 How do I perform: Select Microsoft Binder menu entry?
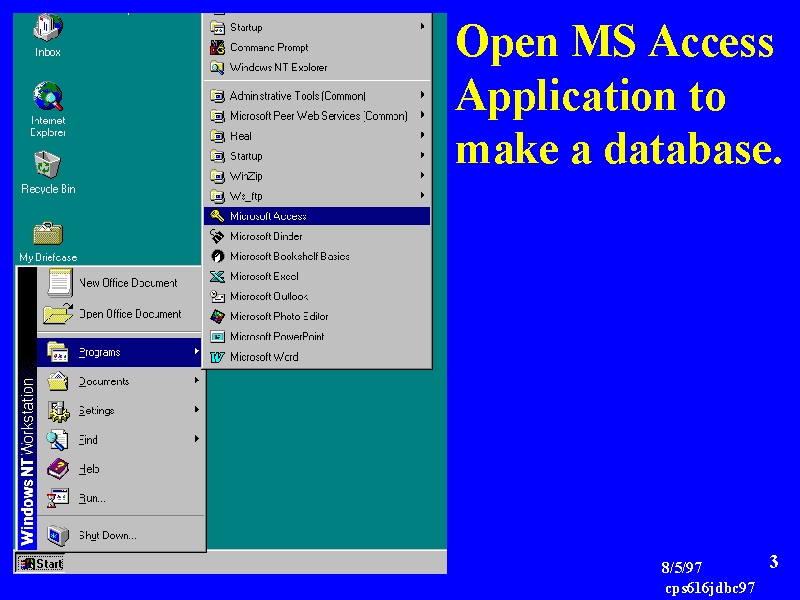317,236
